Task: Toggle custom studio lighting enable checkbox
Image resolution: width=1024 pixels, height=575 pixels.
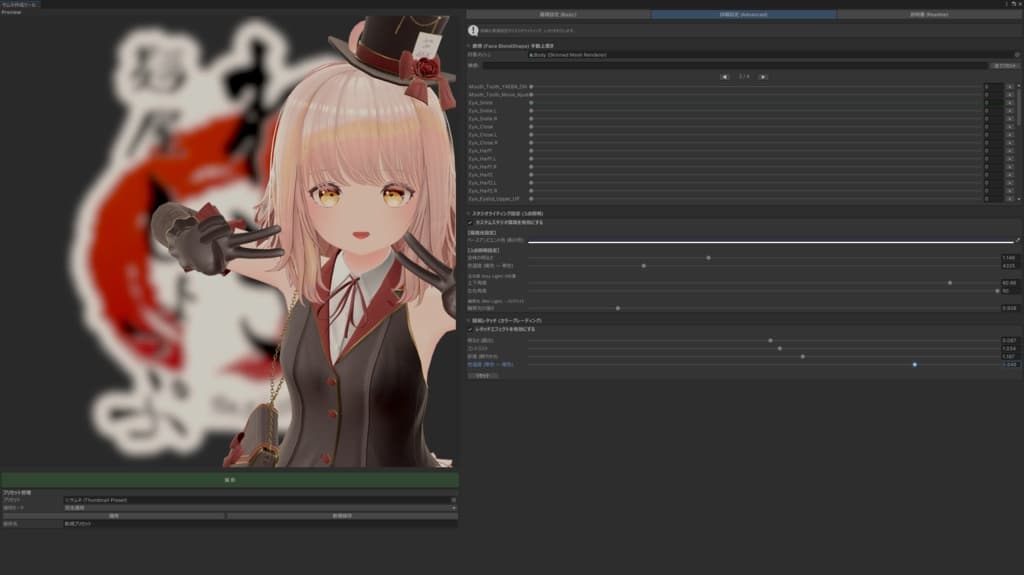Action: 470,222
